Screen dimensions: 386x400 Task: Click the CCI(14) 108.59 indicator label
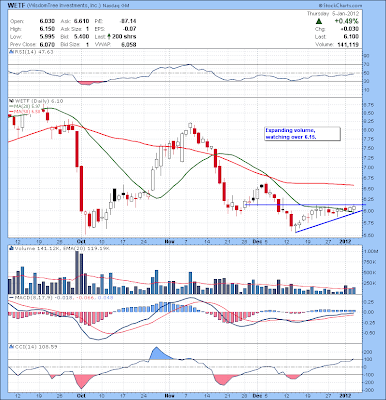[35, 347]
